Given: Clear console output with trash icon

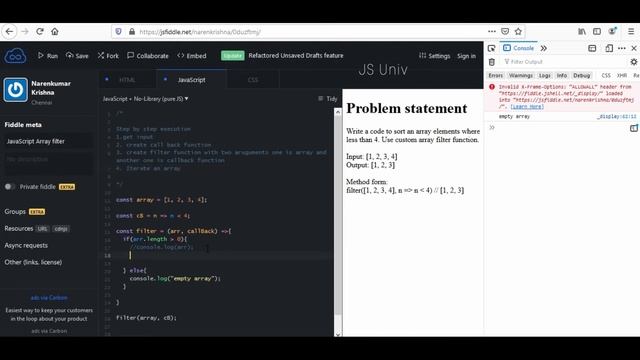Looking at the screenshot, I should click(x=492, y=62).
